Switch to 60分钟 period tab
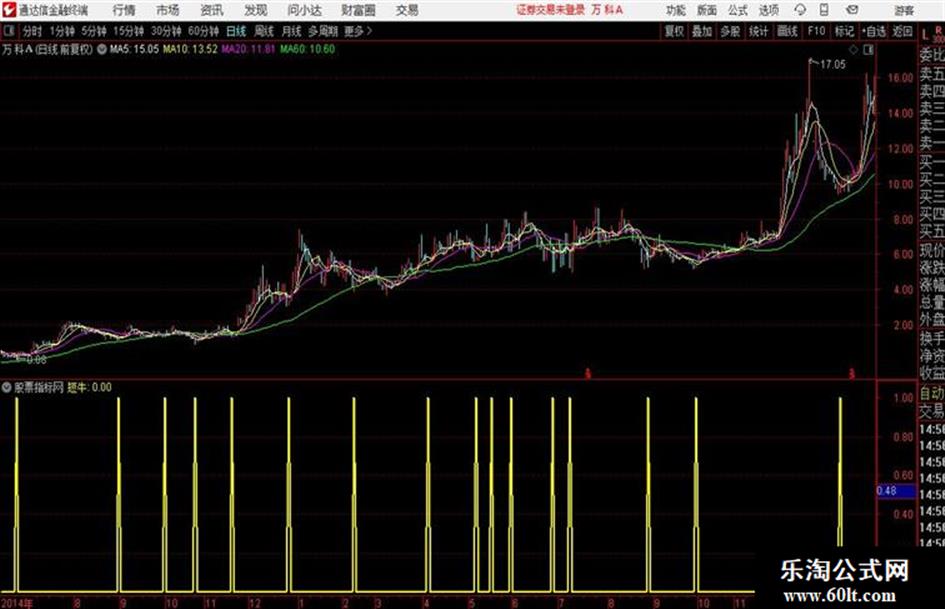The height and width of the screenshot is (609, 945). [203, 31]
